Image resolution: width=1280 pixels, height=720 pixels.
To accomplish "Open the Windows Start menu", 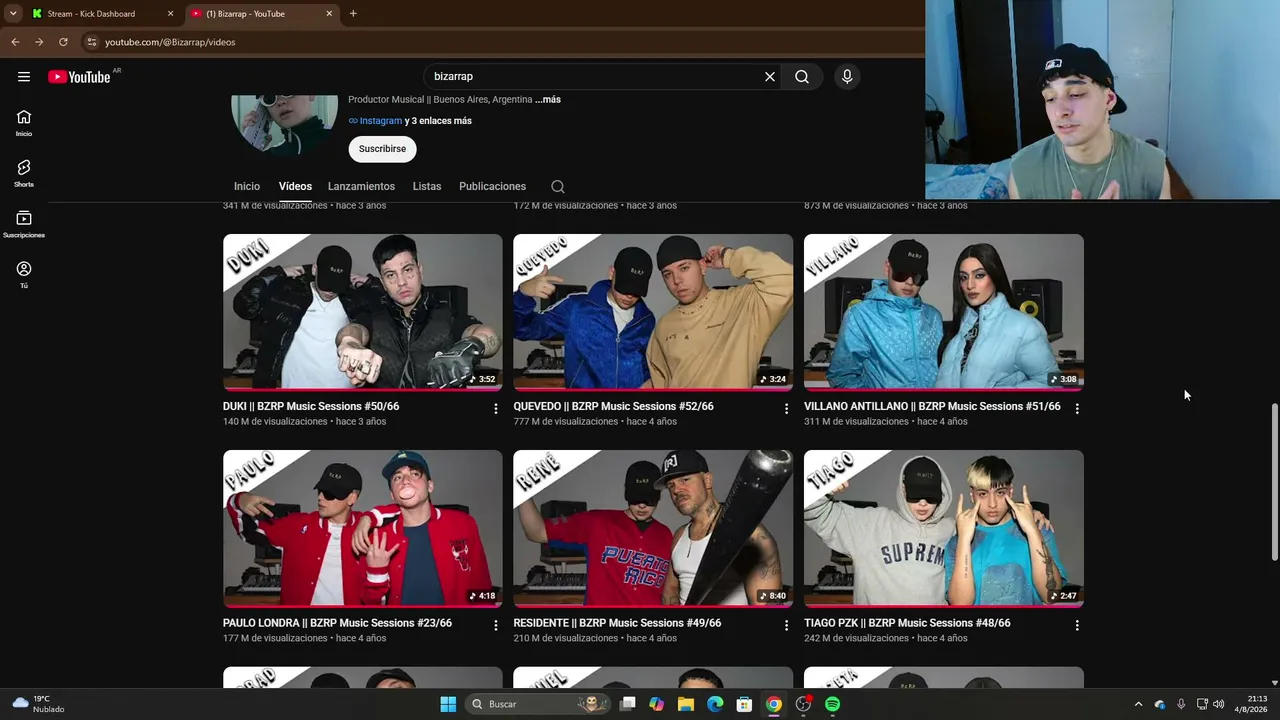I will [x=448, y=704].
